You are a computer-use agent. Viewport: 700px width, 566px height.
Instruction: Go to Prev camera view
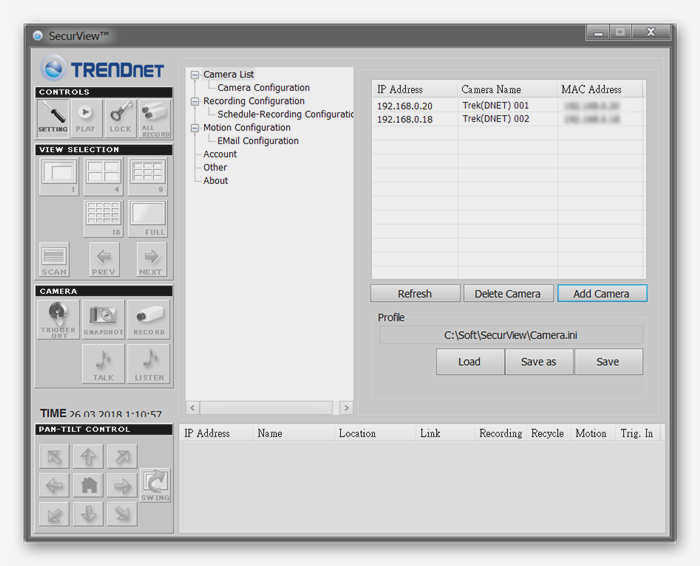click(x=104, y=259)
